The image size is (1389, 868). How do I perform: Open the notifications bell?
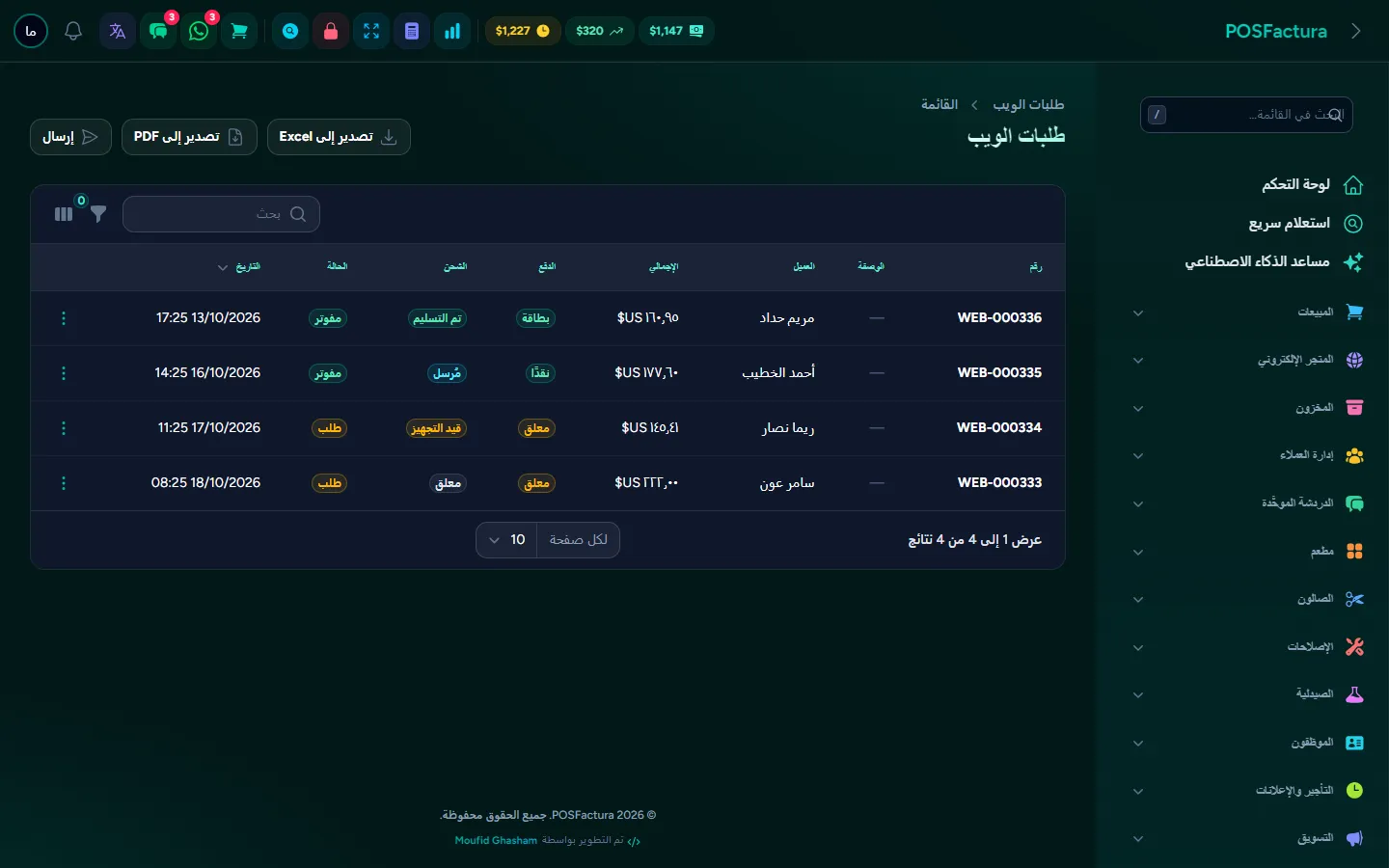point(73,31)
